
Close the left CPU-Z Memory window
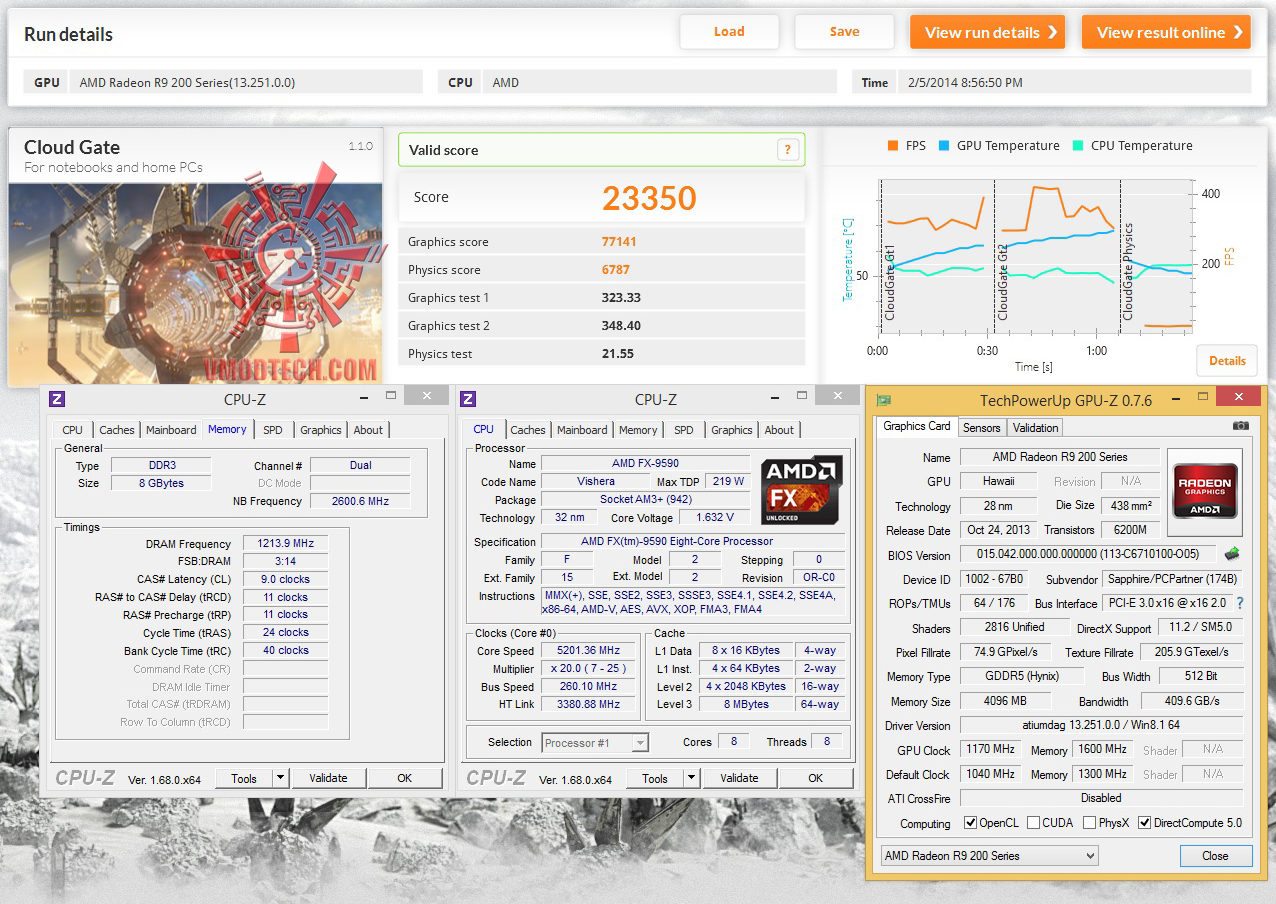click(x=428, y=397)
